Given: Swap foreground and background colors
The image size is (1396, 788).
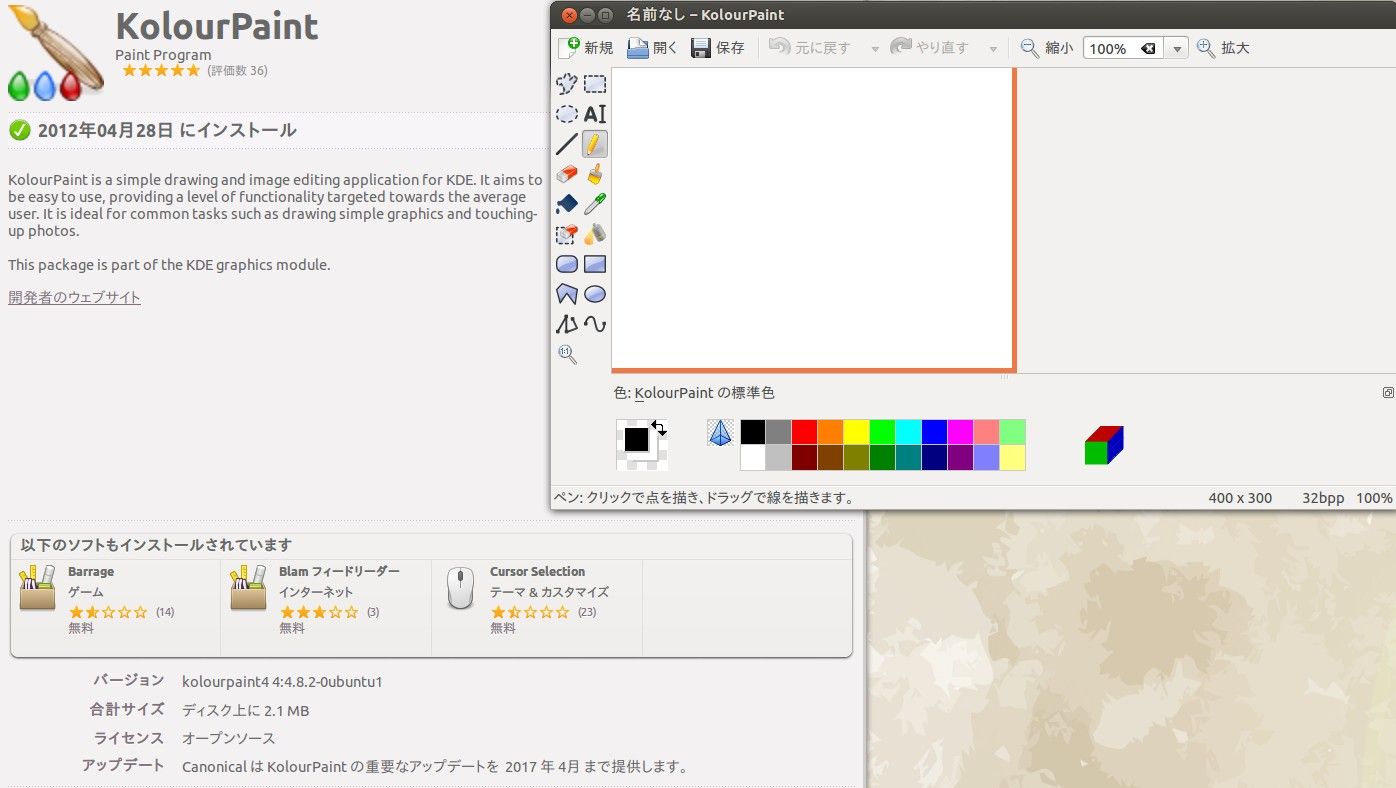Looking at the screenshot, I should [659, 428].
